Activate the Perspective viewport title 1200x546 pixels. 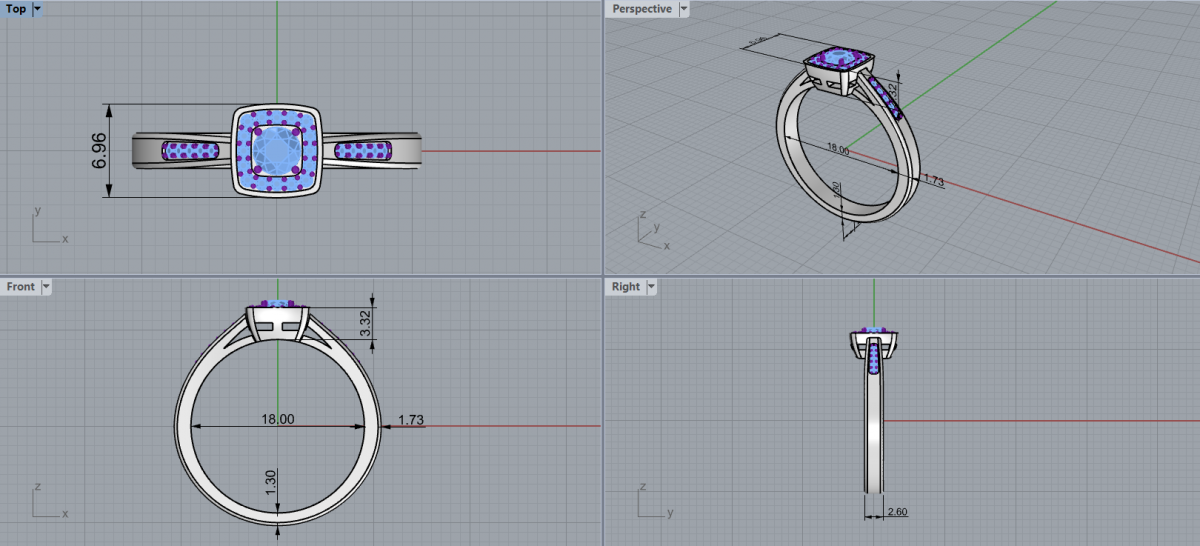tap(642, 9)
